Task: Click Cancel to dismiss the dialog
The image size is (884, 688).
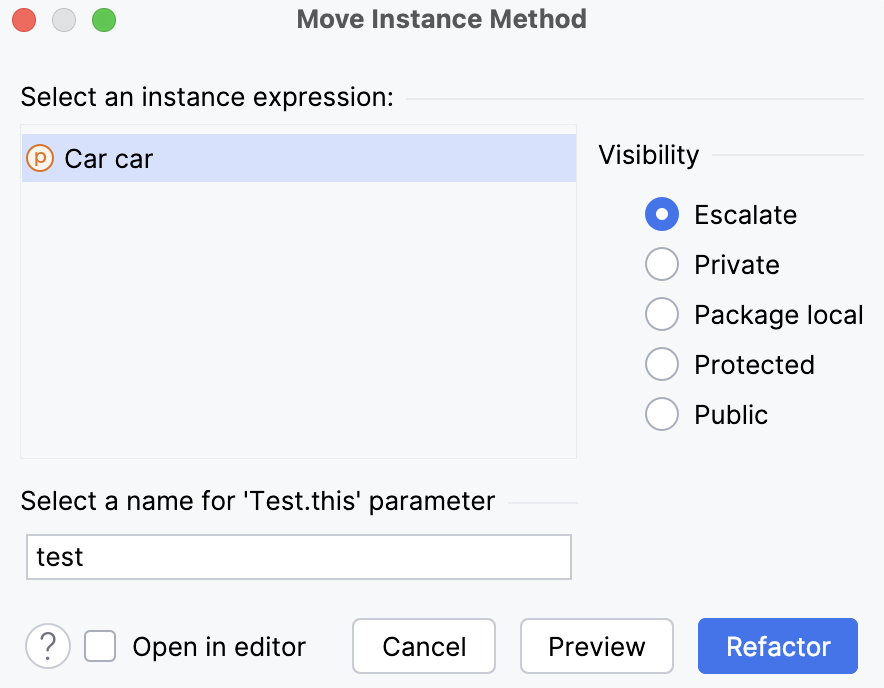Action: (x=423, y=646)
